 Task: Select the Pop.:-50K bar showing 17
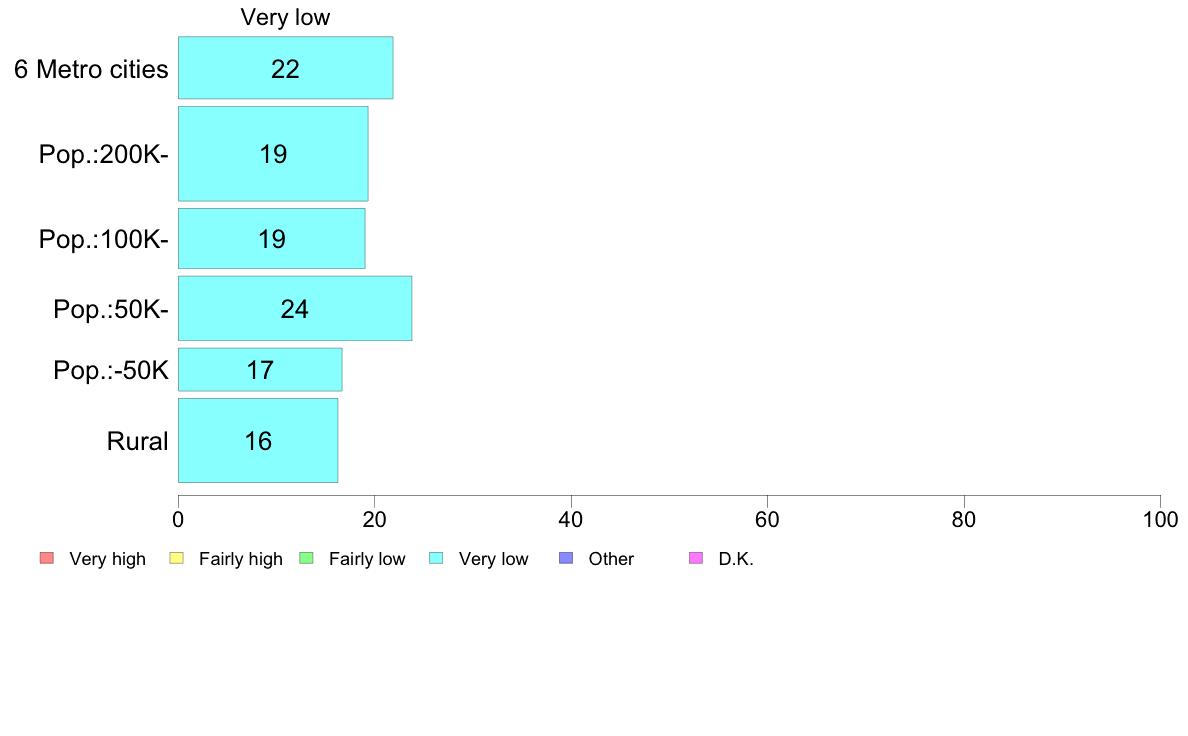click(x=260, y=370)
